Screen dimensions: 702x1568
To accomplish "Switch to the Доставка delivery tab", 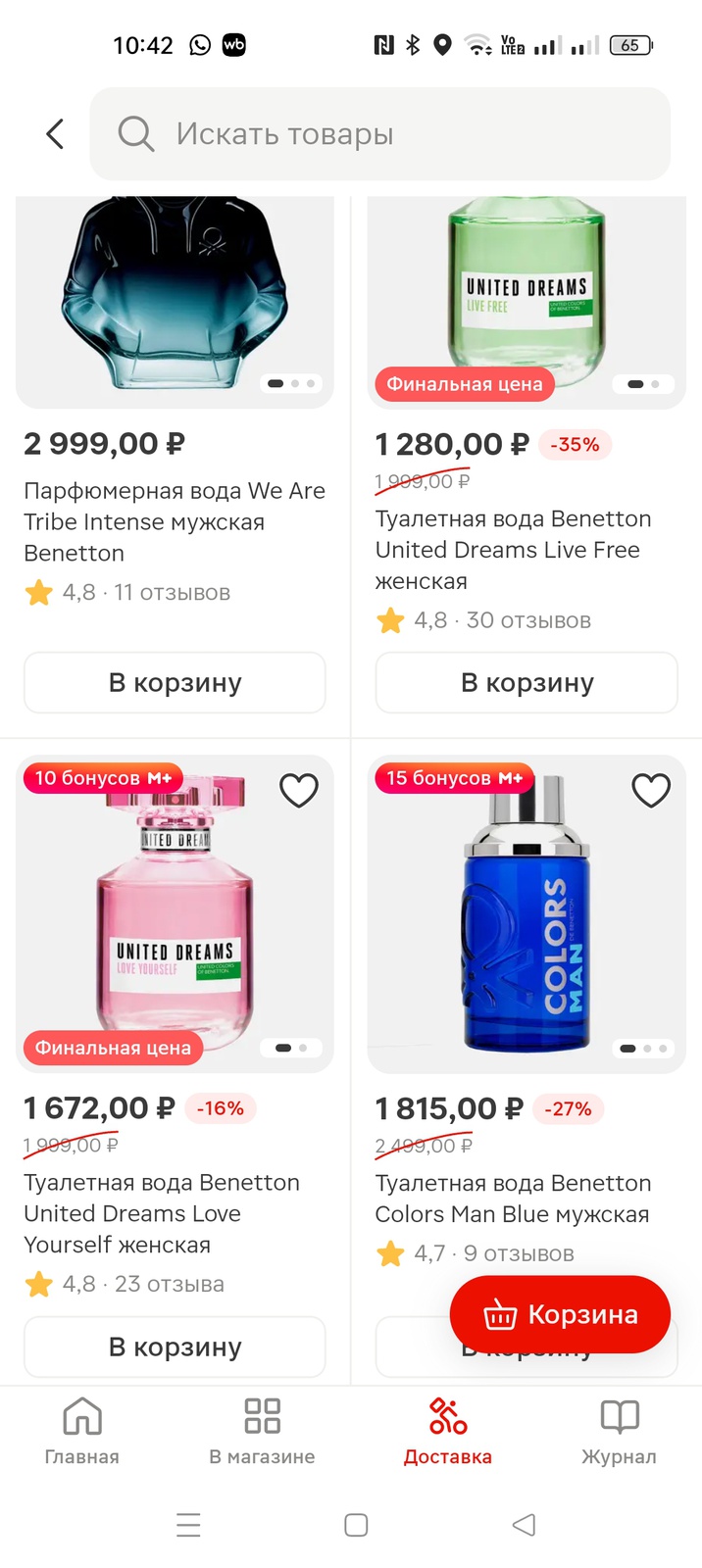I will [448, 1432].
